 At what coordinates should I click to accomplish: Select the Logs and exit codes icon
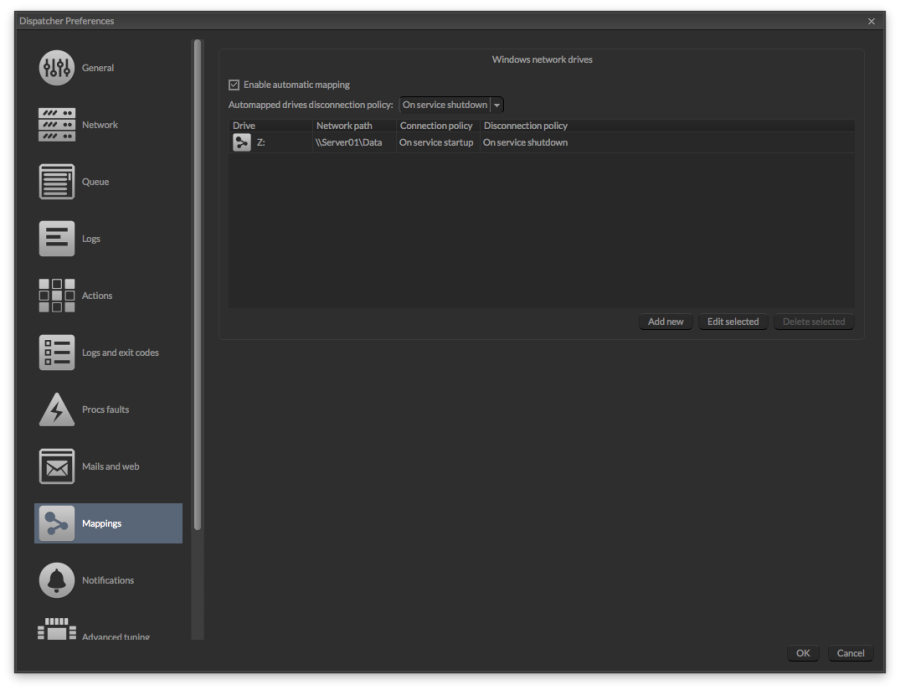pos(57,352)
